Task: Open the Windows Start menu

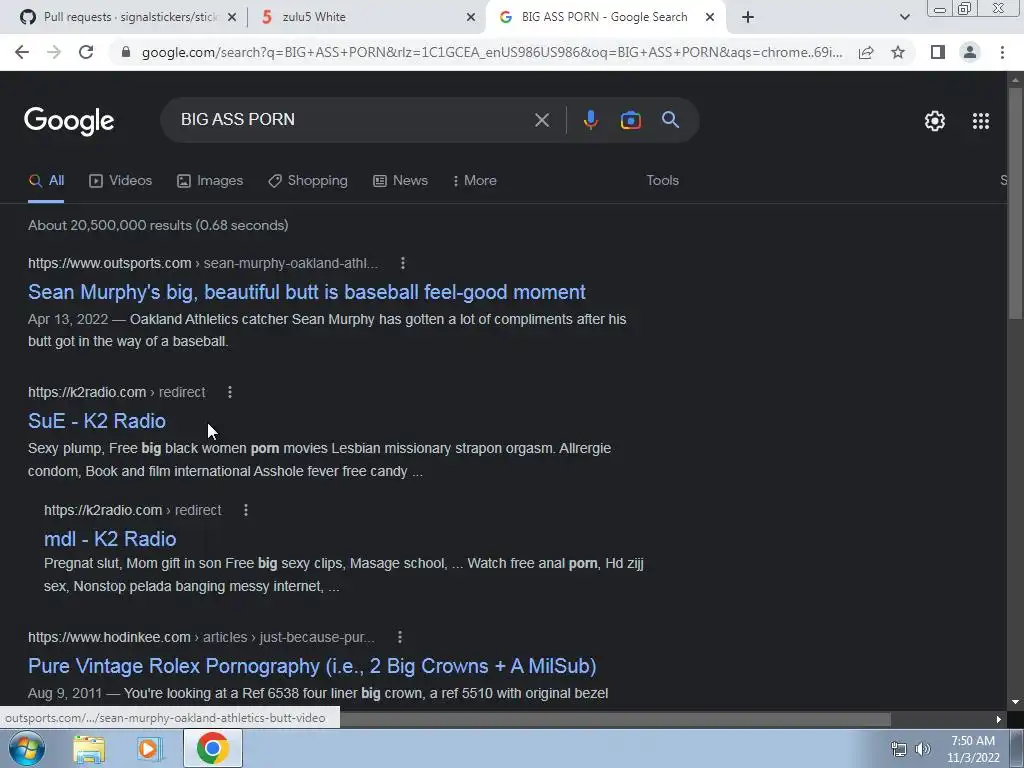Action: click(26, 748)
